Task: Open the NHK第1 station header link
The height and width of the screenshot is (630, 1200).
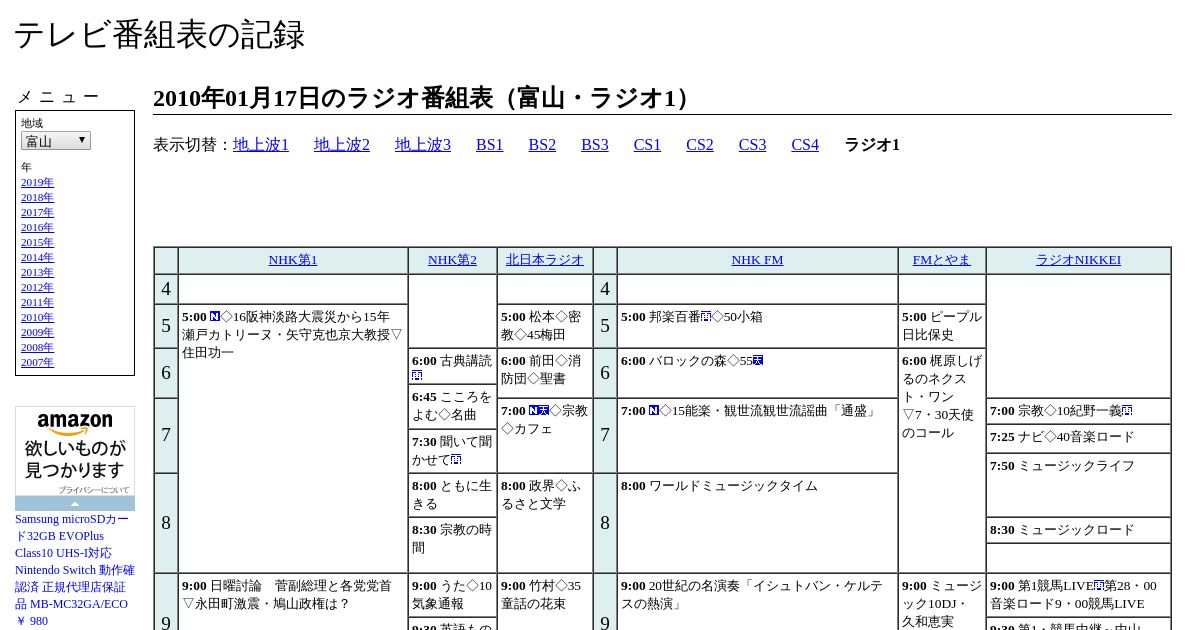Action: (293, 260)
